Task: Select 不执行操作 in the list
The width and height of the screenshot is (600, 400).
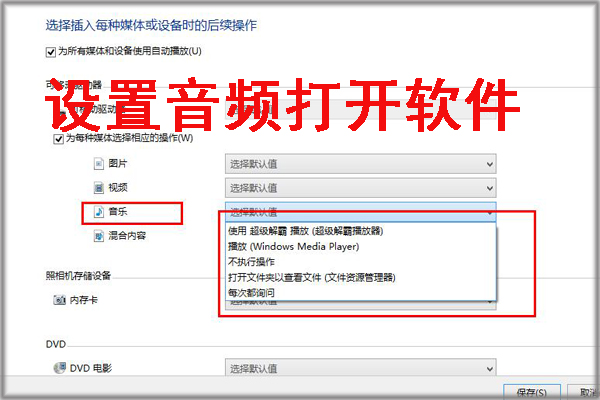Action: [361, 262]
